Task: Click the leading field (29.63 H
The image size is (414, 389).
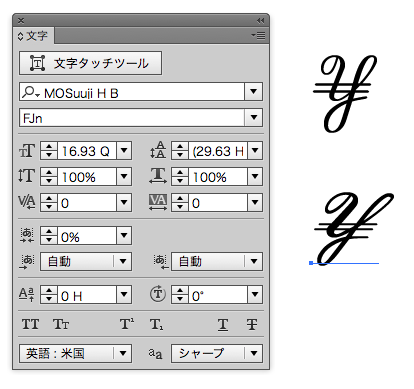Action: pos(218,151)
